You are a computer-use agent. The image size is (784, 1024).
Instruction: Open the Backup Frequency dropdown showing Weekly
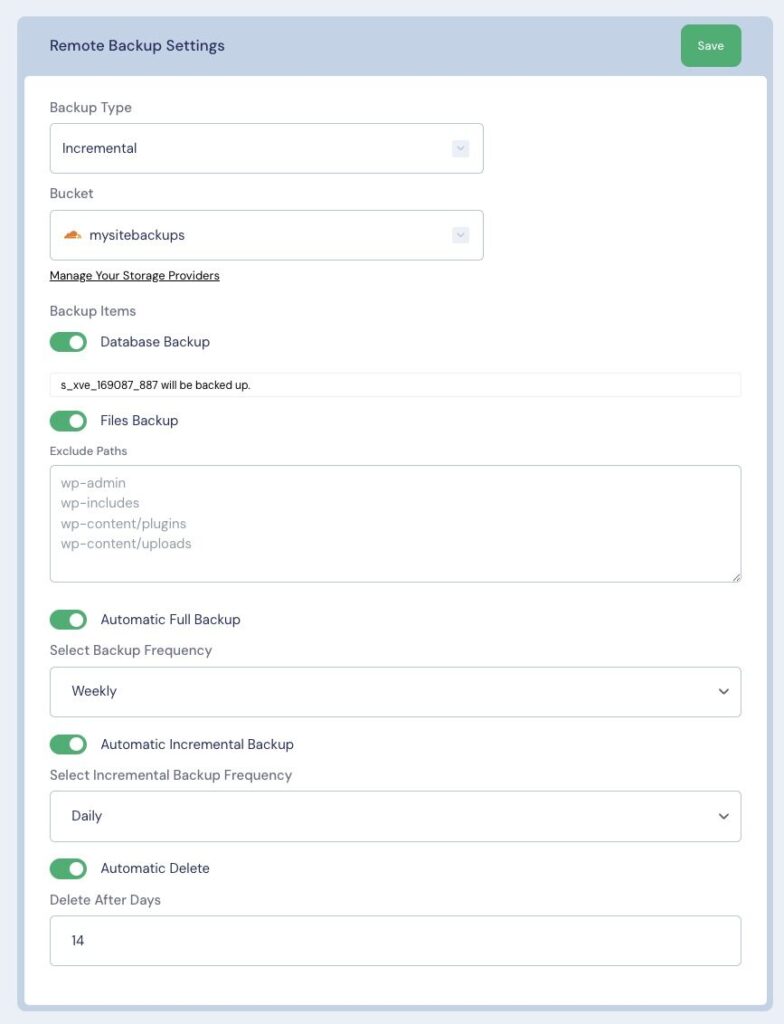pyautogui.click(x=395, y=691)
